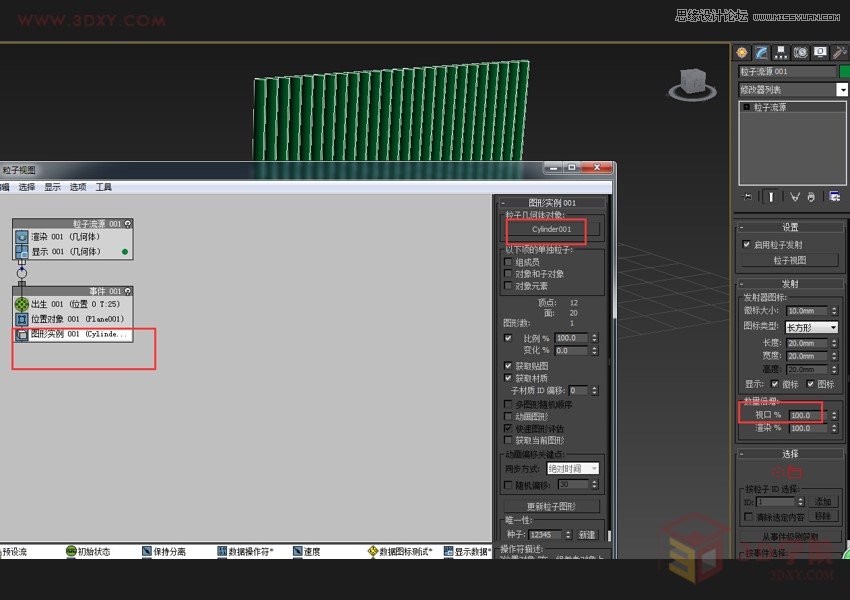Open the Modify panel in the command panel
The image size is (850, 600).
(x=761, y=52)
